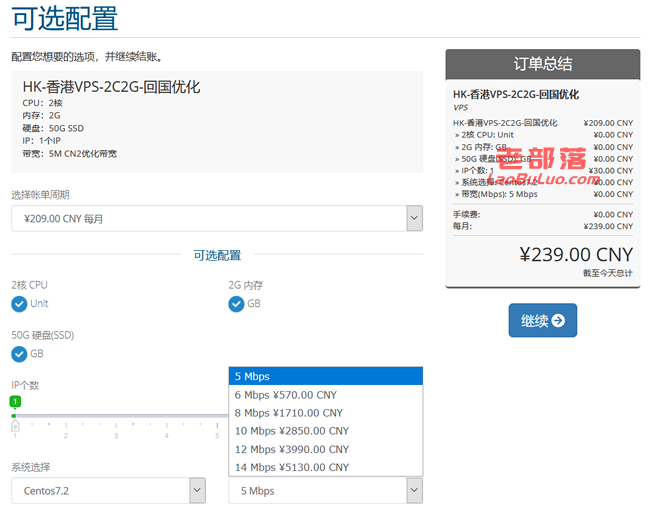This screenshot has width=648, height=512.
Task: Click the 订单总结 order summary header
Action: click(x=543, y=64)
